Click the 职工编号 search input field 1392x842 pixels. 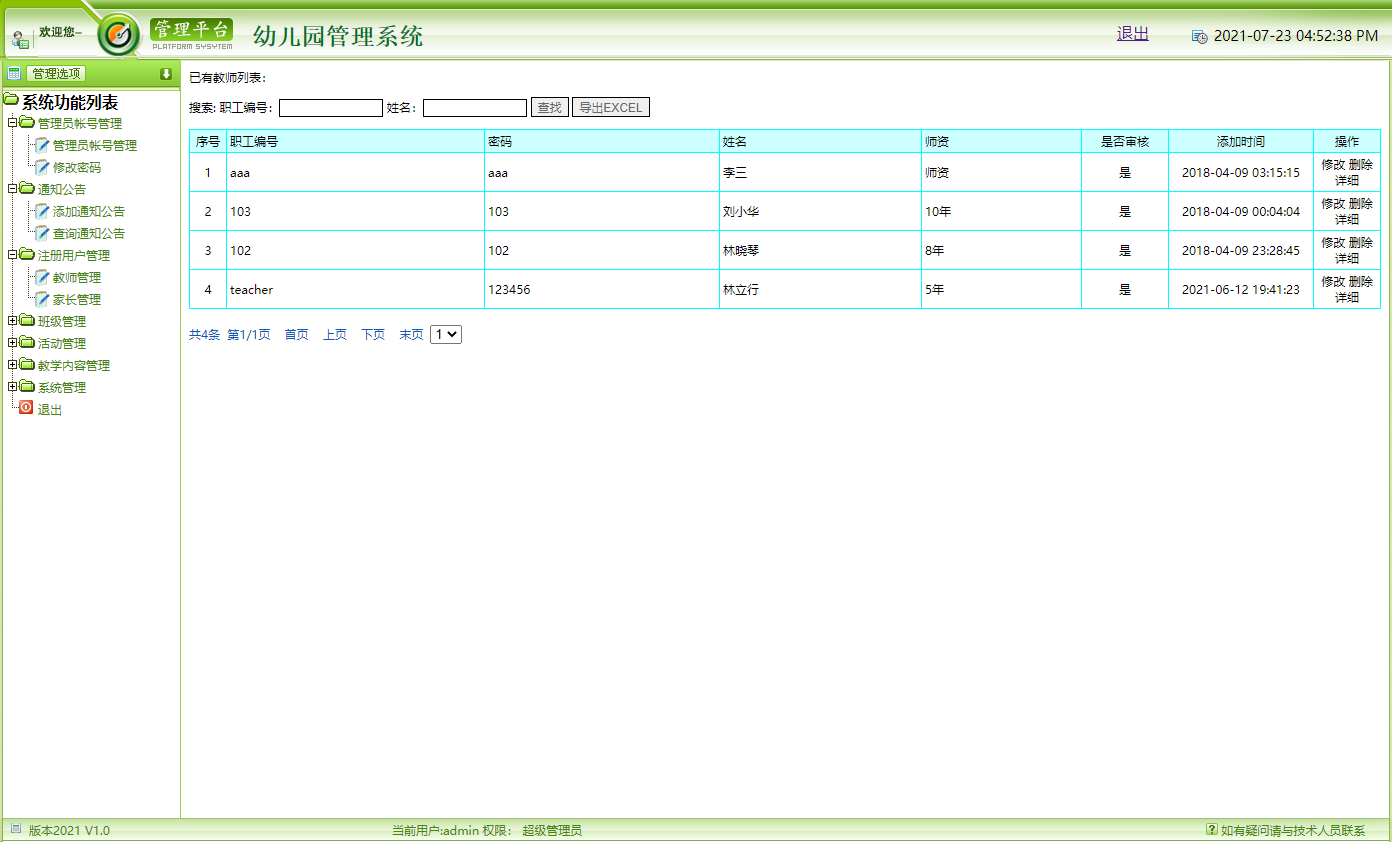tap(330, 107)
